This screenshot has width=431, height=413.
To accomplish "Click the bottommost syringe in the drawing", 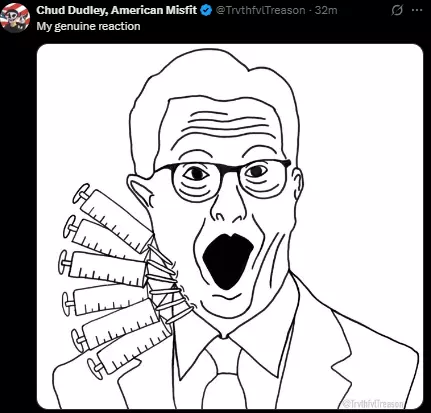I will [x=130, y=350].
